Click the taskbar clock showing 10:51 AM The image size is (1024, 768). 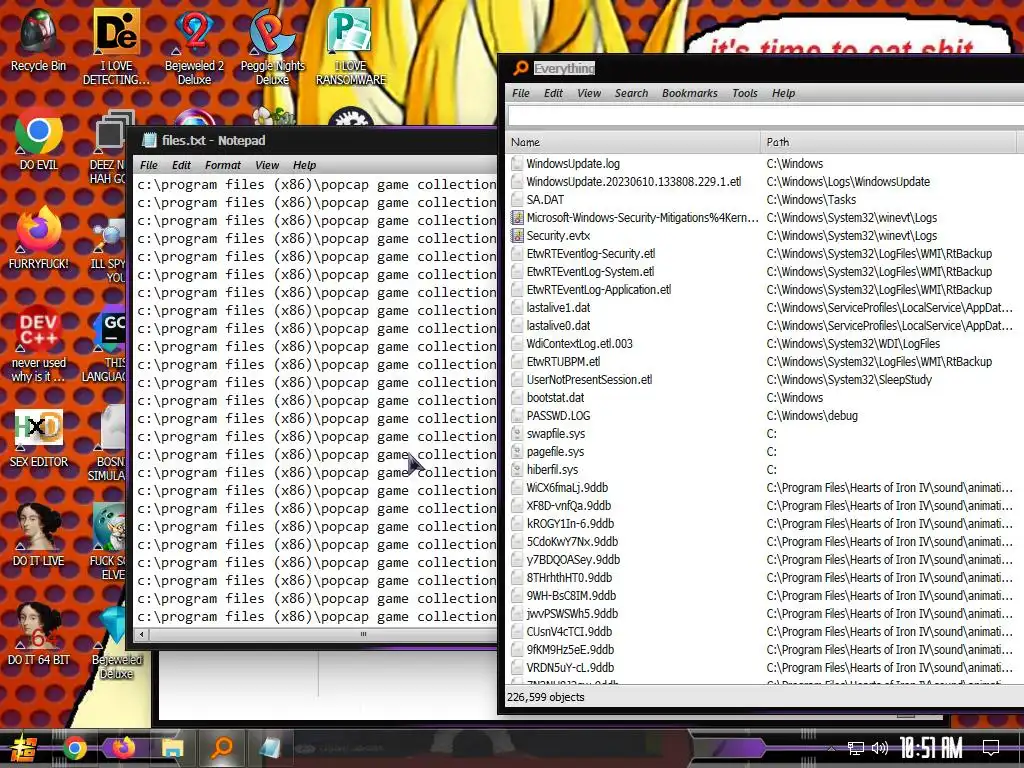[931, 748]
